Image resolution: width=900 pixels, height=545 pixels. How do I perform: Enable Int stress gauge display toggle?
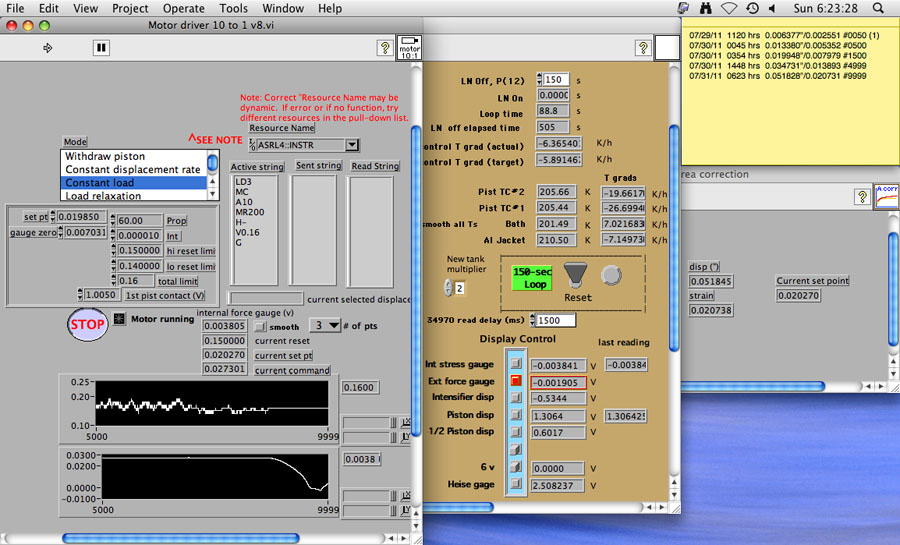(516, 365)
